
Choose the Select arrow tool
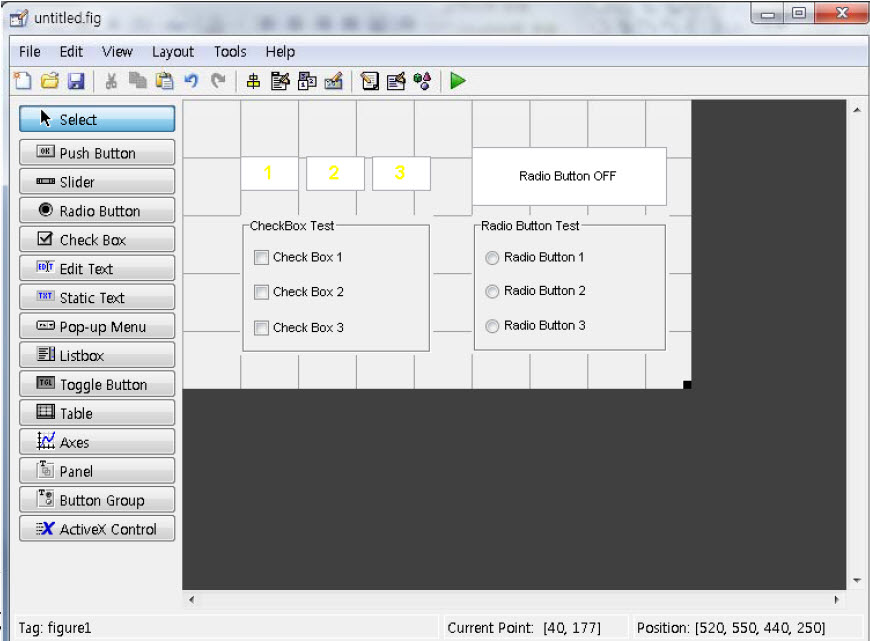click(97, 119)
